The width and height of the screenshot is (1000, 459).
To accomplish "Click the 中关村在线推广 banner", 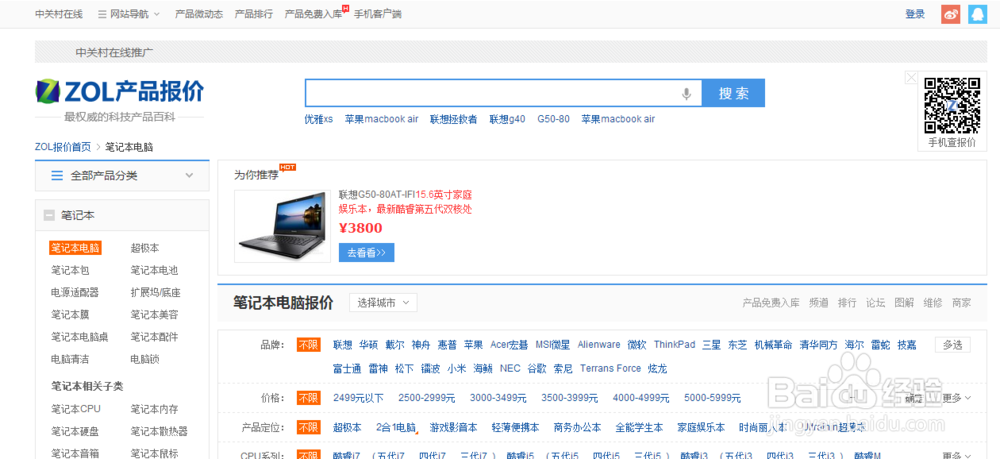I will point(510,52).
